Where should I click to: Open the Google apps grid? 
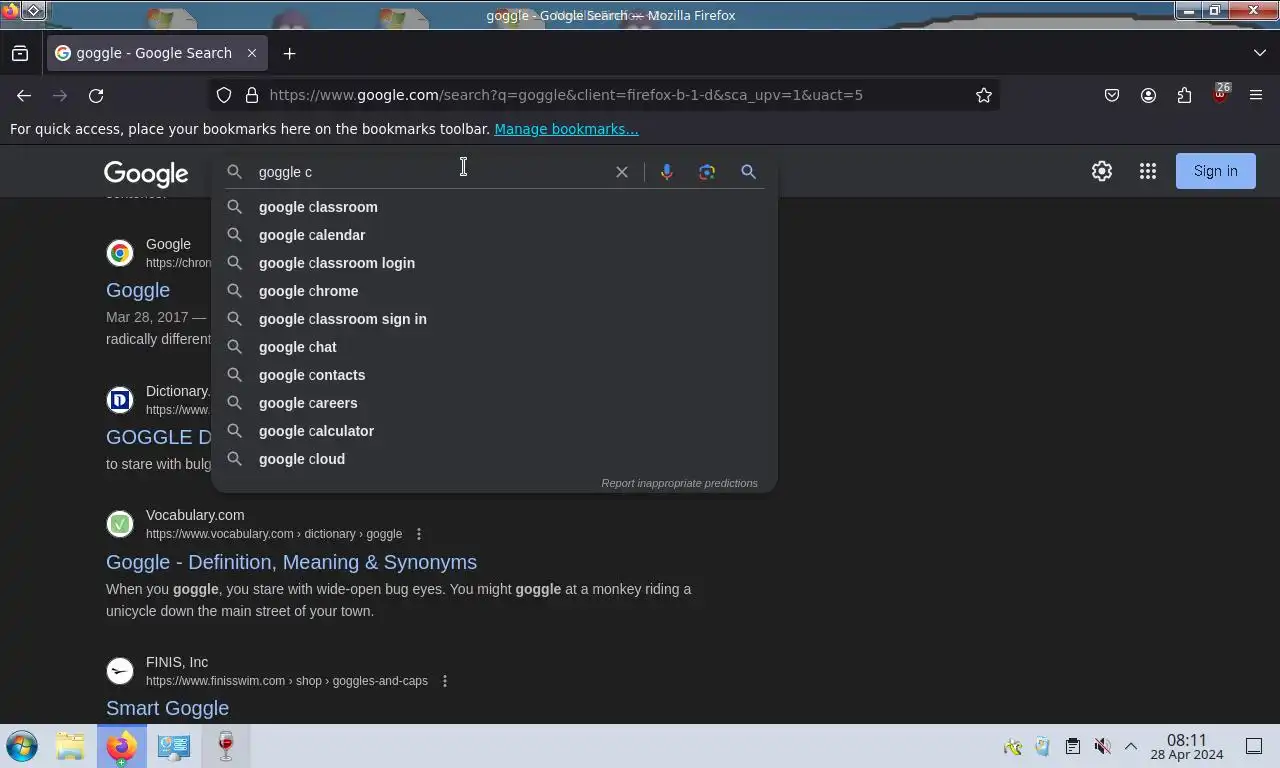tap(1148, 171)
